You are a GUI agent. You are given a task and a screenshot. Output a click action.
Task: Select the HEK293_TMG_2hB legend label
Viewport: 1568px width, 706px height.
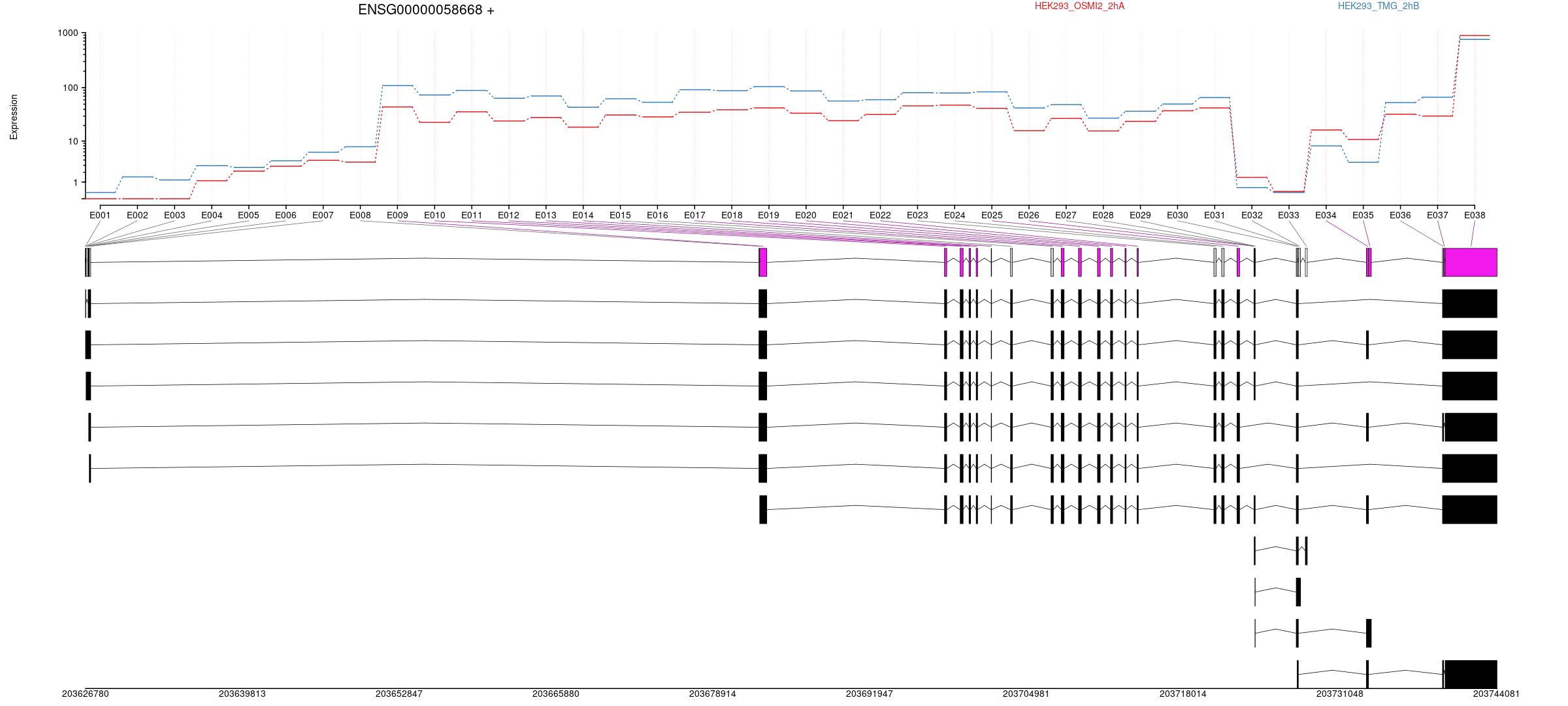coord(1379,6)
